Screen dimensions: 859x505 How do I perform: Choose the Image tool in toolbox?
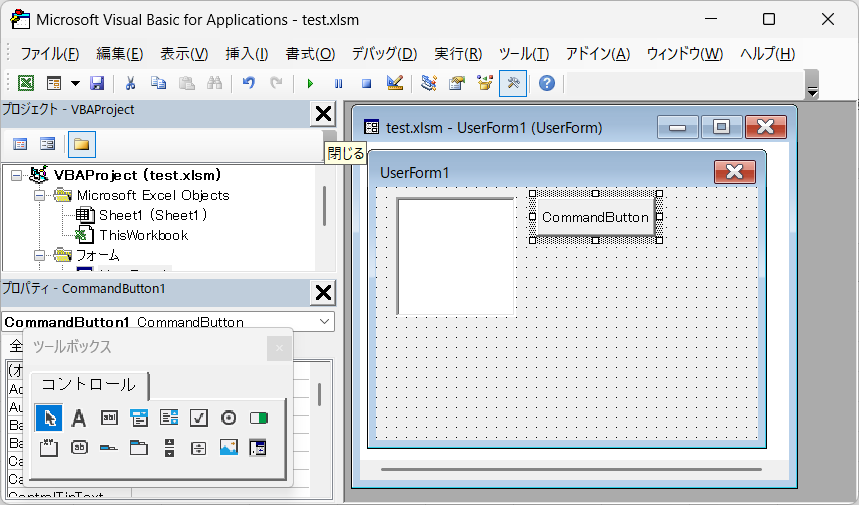click(x=228, y=448)
